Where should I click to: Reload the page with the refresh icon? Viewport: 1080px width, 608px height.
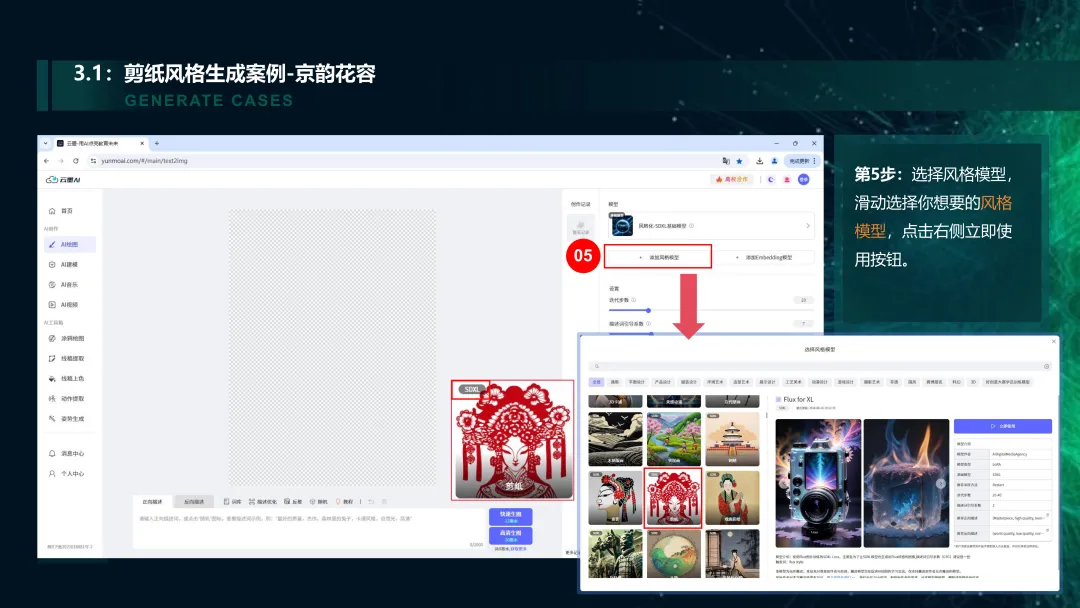pyautogui.click(x=76, y=161)
